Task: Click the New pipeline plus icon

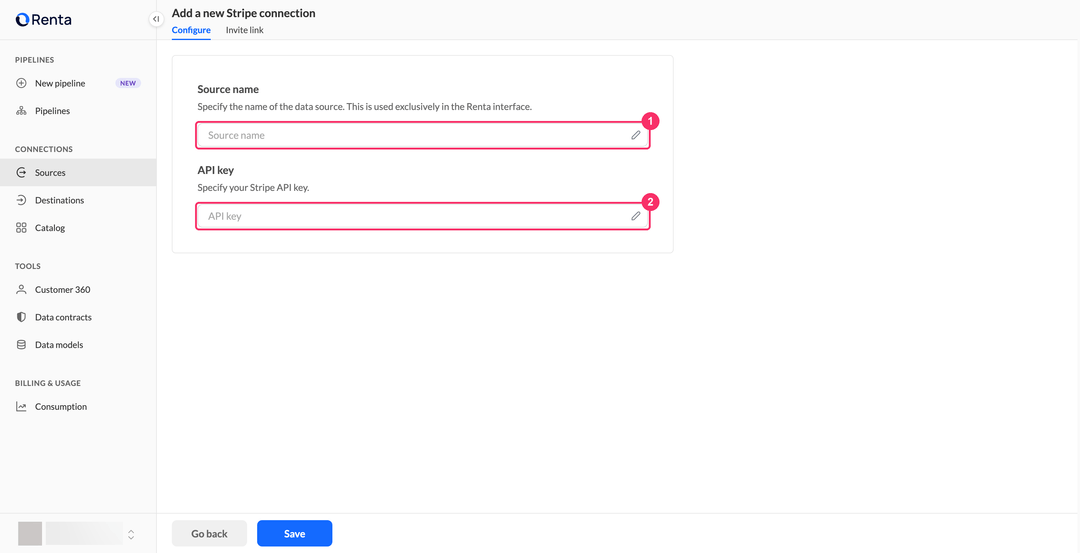Action: 21,83
